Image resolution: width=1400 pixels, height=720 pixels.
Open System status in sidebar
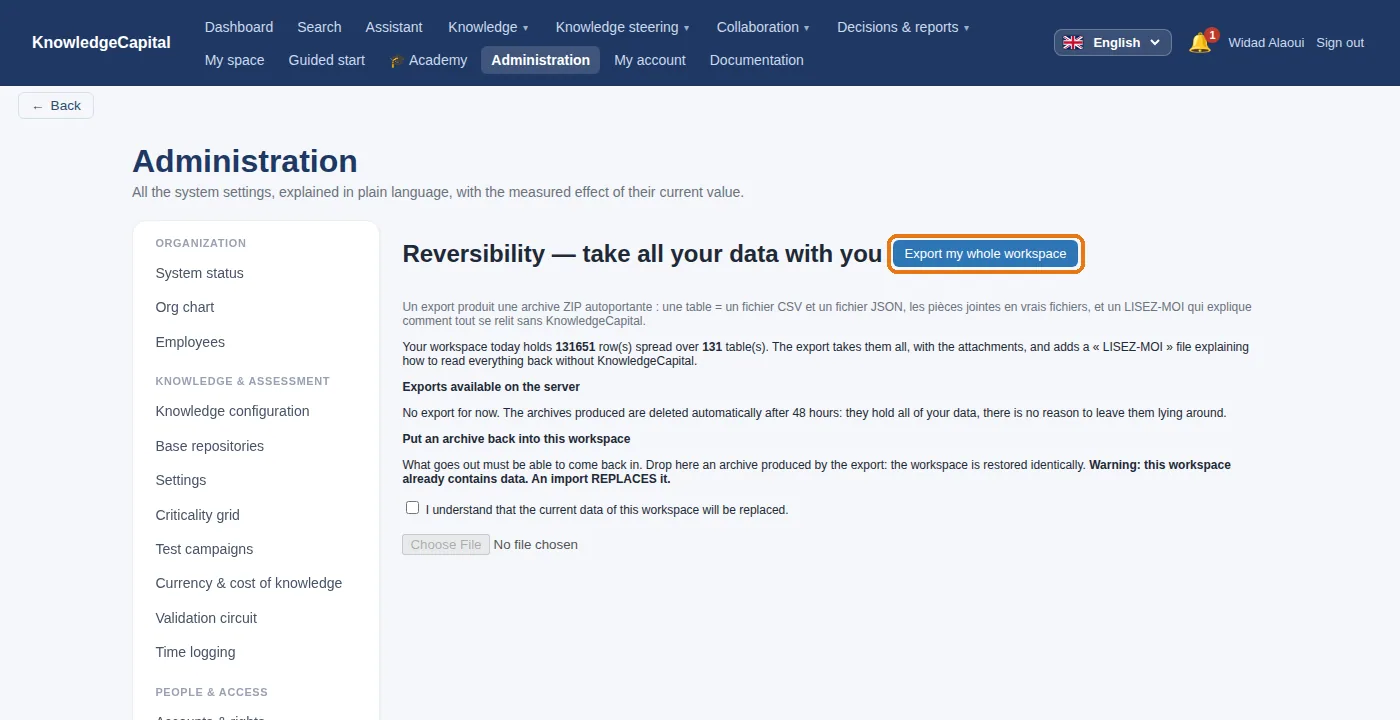(x=199, y=273)
